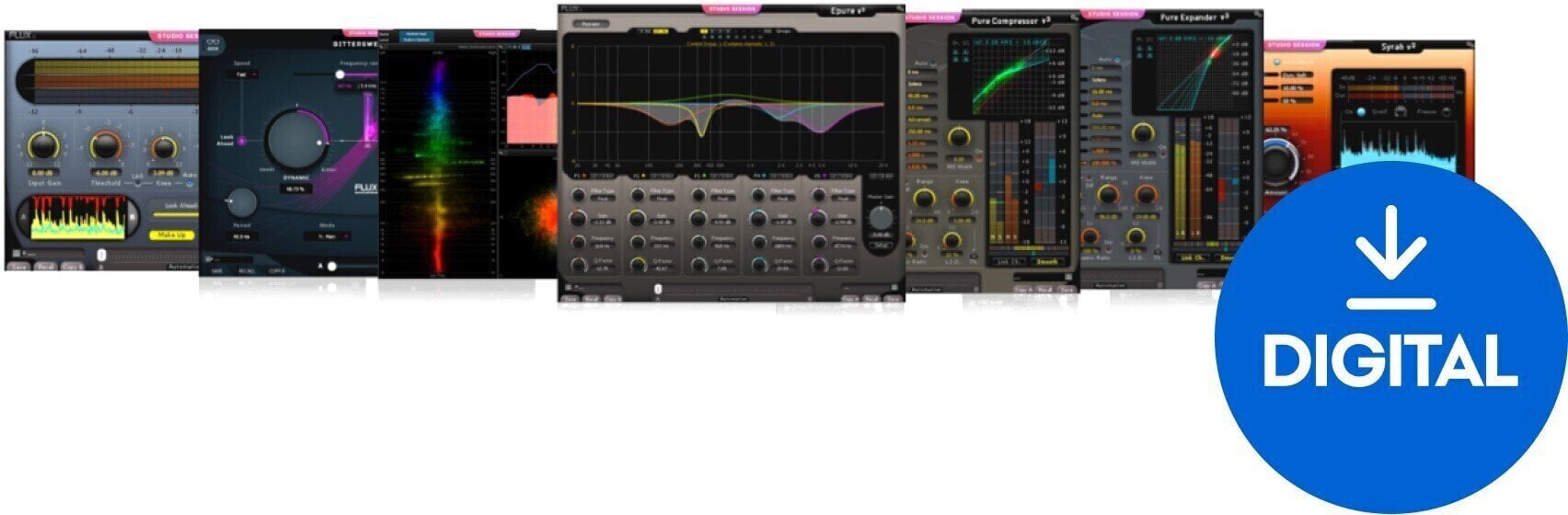This screenshot has height=515, width=1568.
Task: Click the Setup button under Master Gain in Epure
Action: [x=881, y=246]
